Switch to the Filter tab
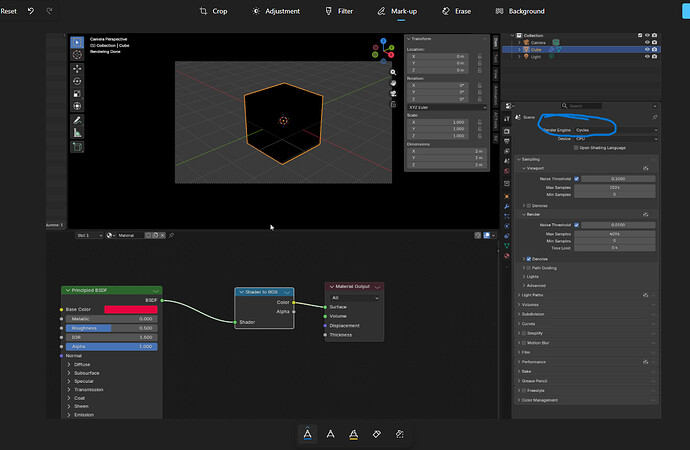Image resolution: width=690 pixels, height=450 pixels. click(339, 11)
